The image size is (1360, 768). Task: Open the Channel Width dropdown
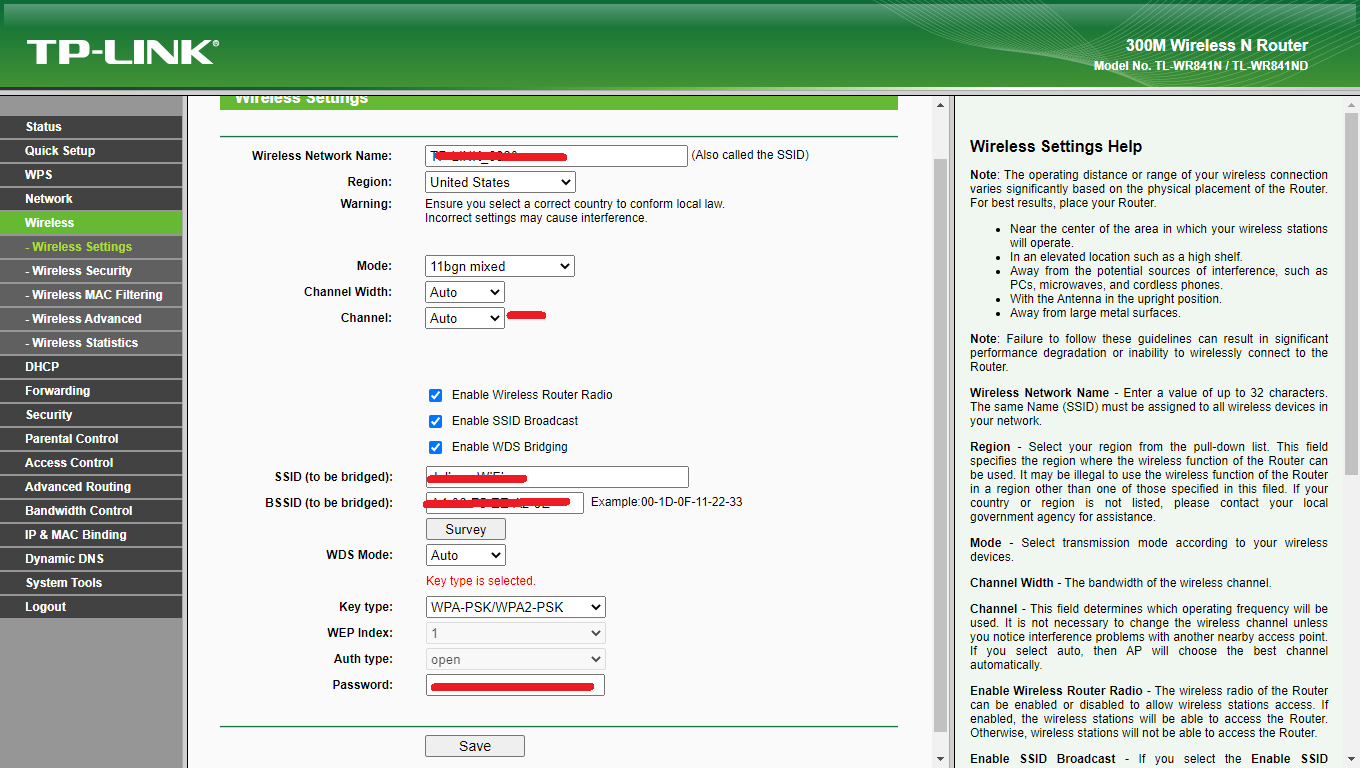point(465,292)
